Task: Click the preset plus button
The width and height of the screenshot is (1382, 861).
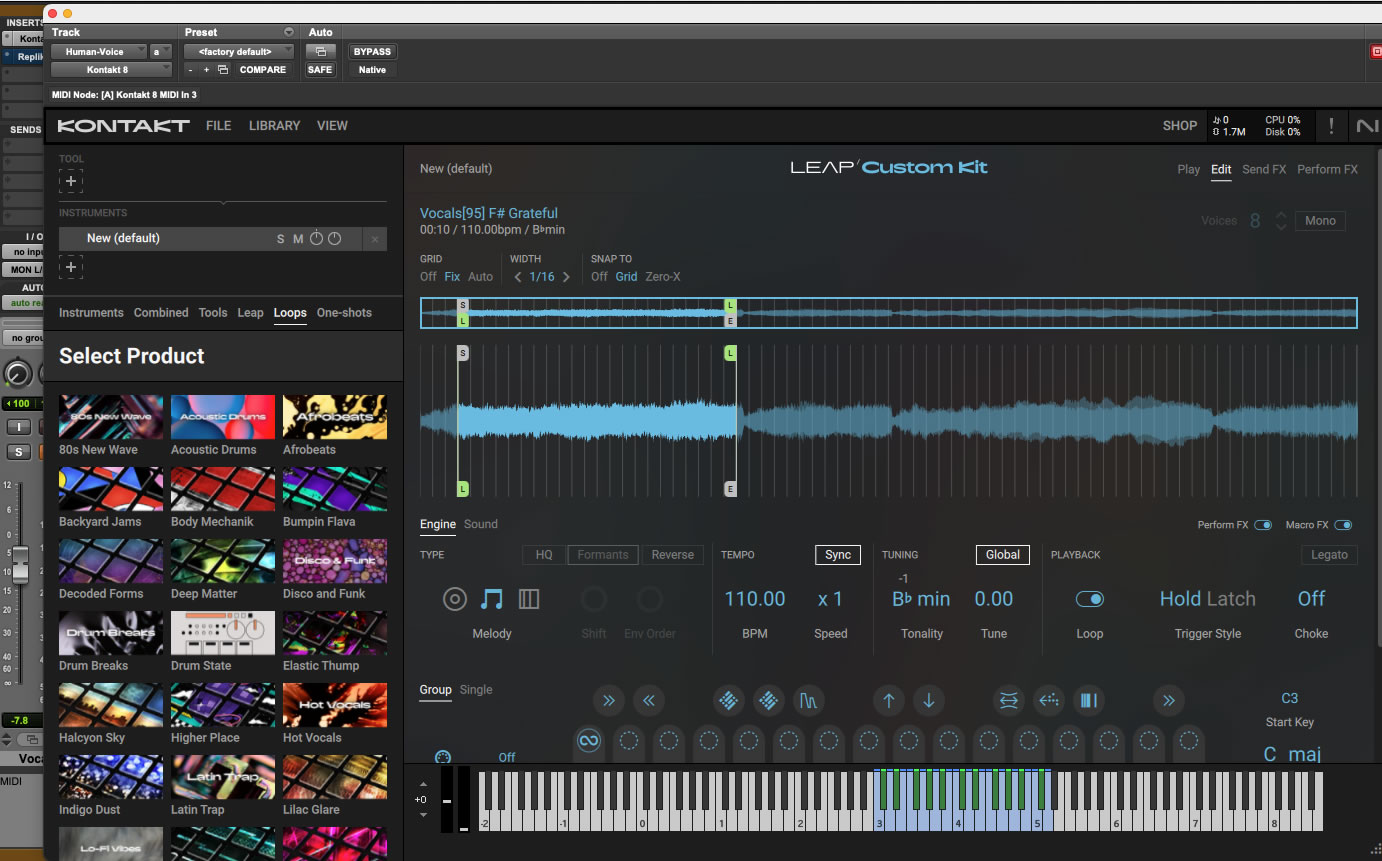Action: [x=207, y=70]
